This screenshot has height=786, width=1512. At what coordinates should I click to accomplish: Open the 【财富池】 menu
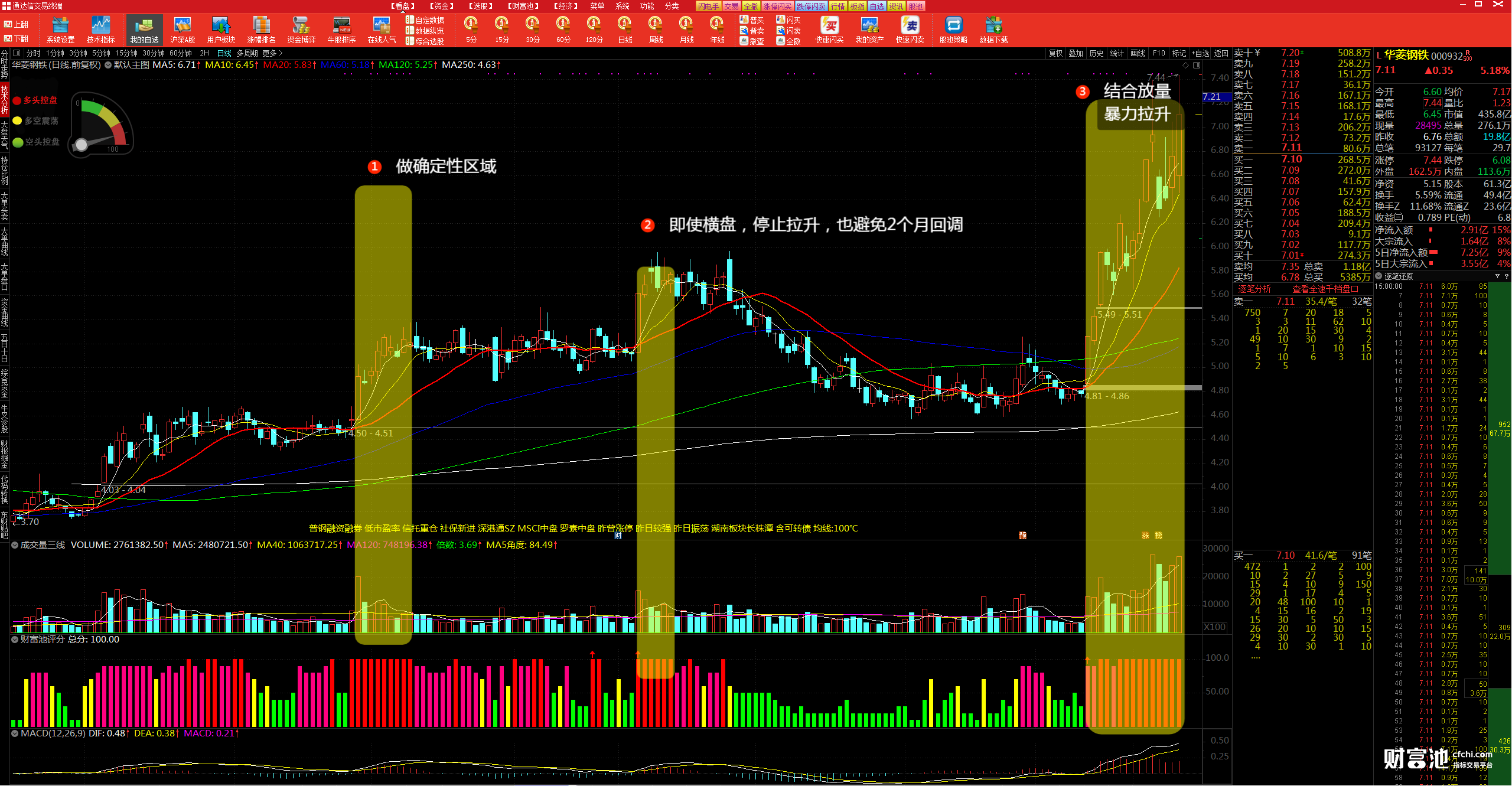click(x=523, y=6)
